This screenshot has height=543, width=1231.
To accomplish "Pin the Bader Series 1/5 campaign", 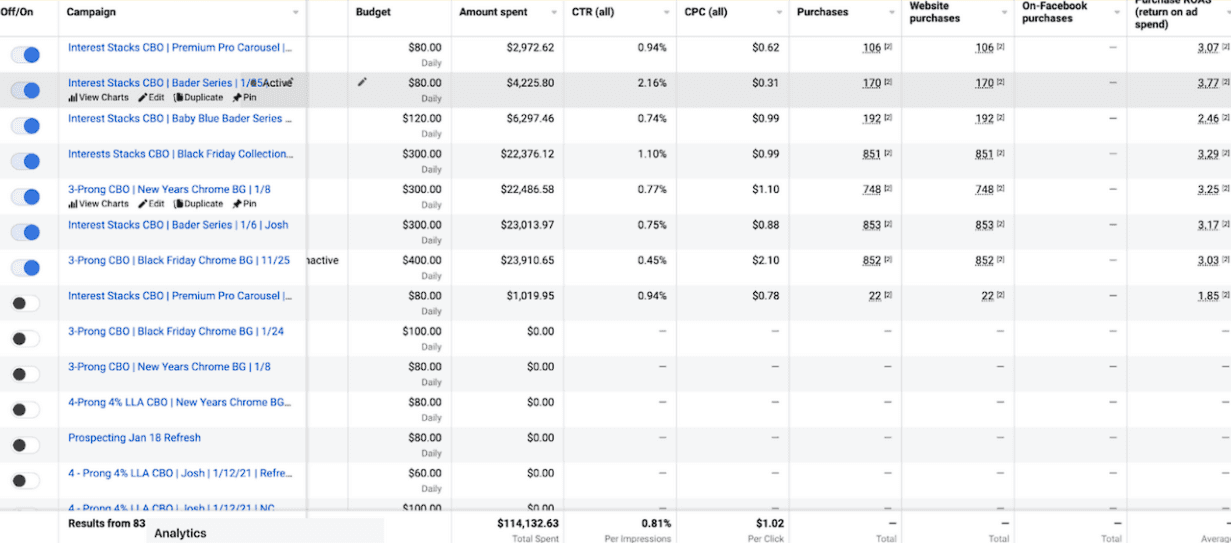I will point(244,98).
